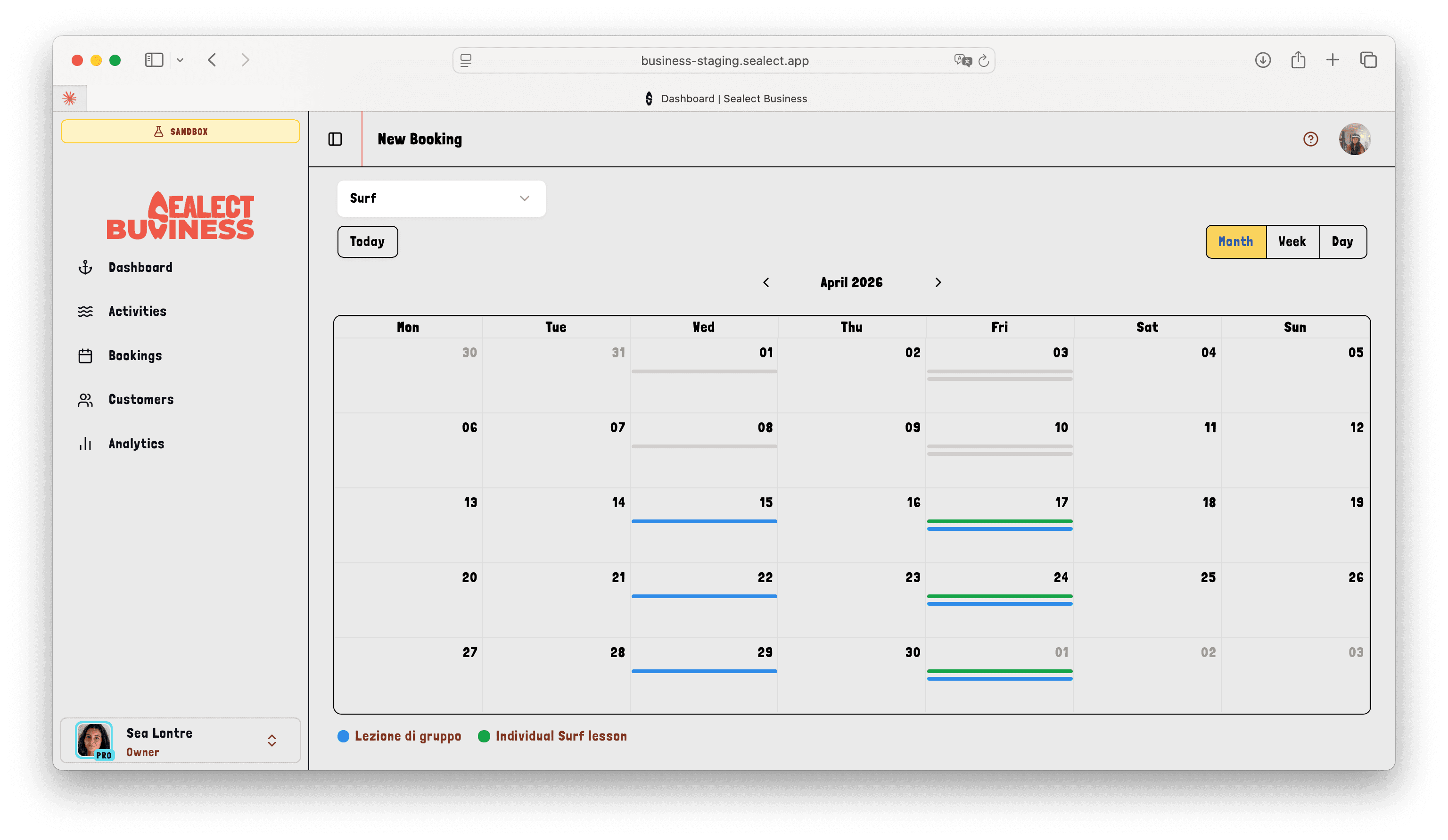
Task: Open Analytics with the chart icon
Action: [x=85, y=443]
